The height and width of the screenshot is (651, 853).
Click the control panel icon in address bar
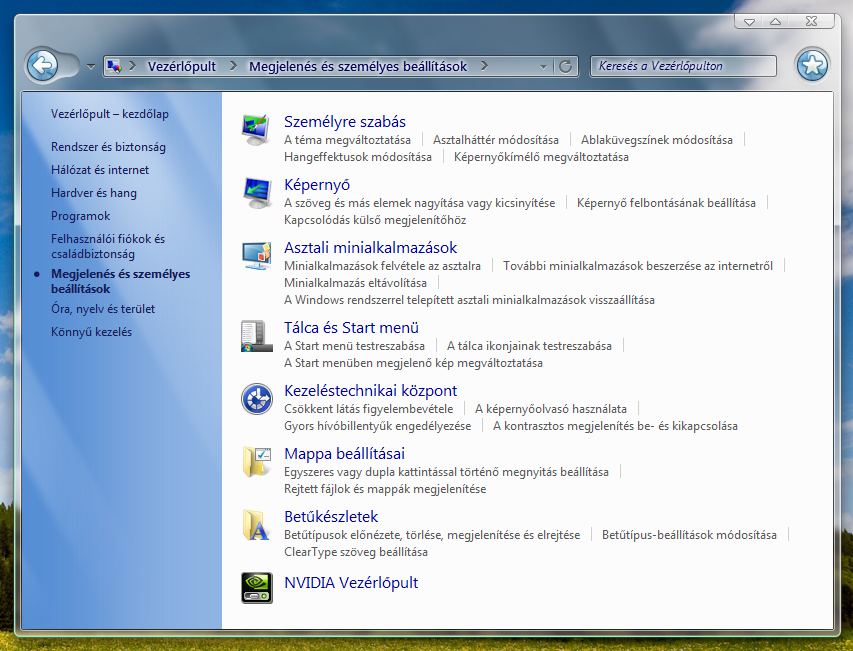(x=114, y=66)
